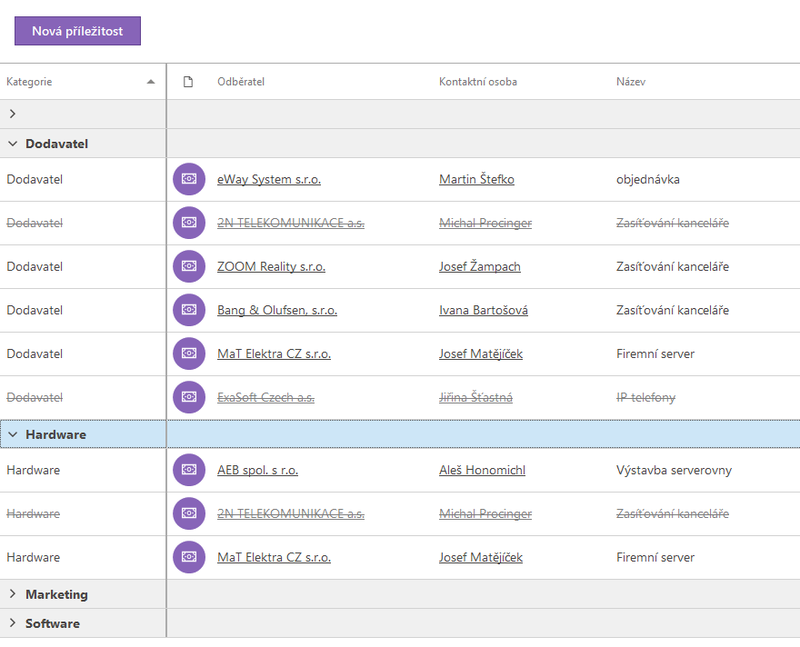Select the deal icon for ExaSoft Czech a.s.

pos(189,397)
